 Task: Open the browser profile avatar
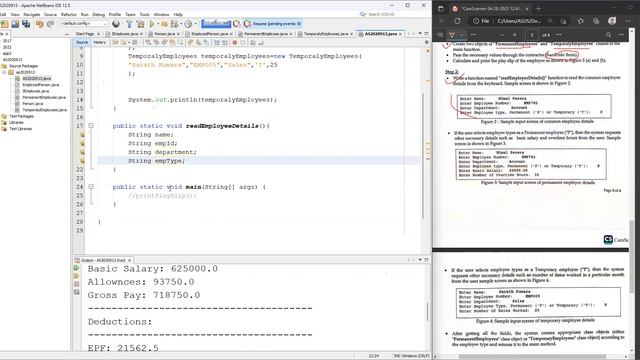[612, 21]
